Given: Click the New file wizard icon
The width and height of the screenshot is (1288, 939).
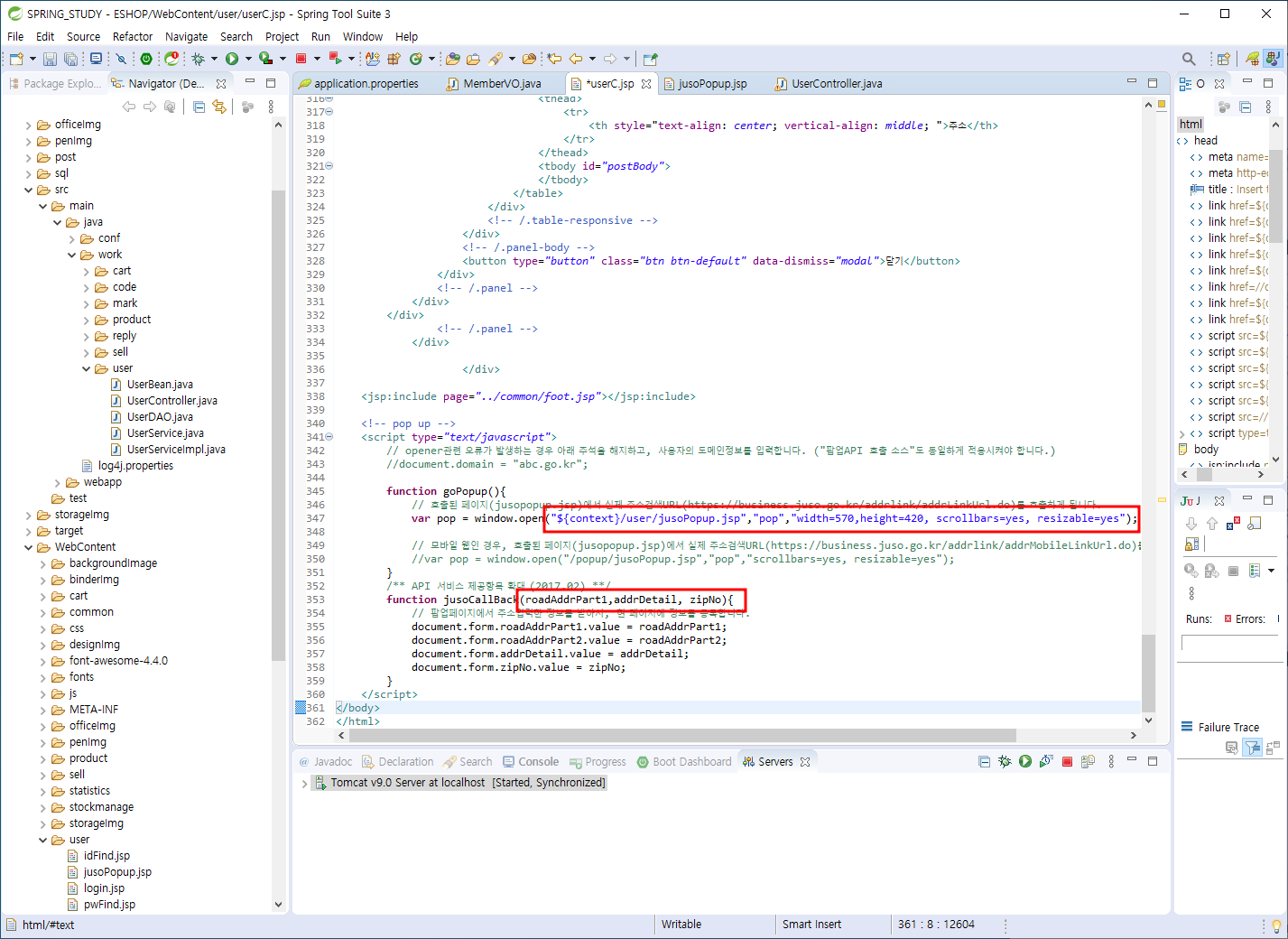Looking at the screenshot, I should 16,59.
